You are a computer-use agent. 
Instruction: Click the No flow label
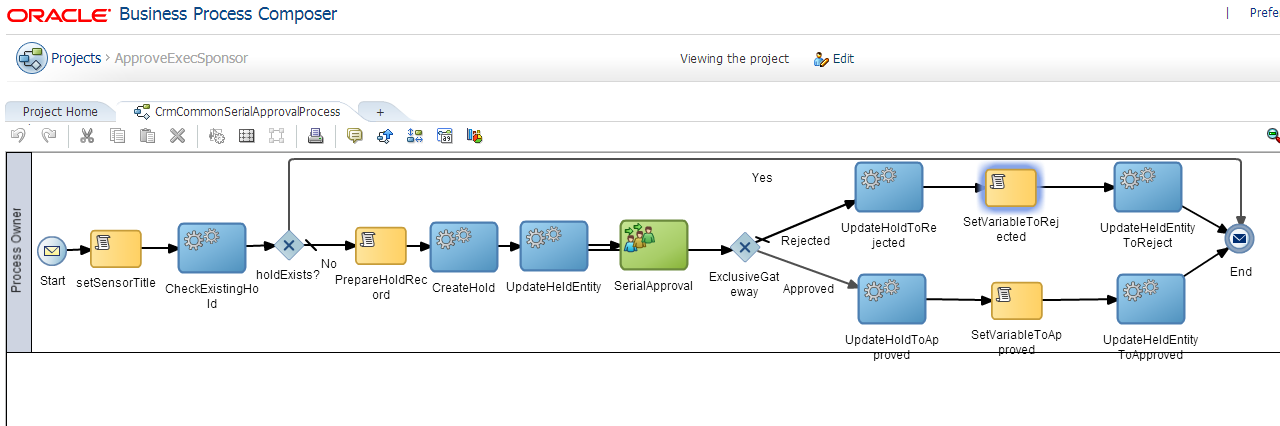(x=328, y=264)
